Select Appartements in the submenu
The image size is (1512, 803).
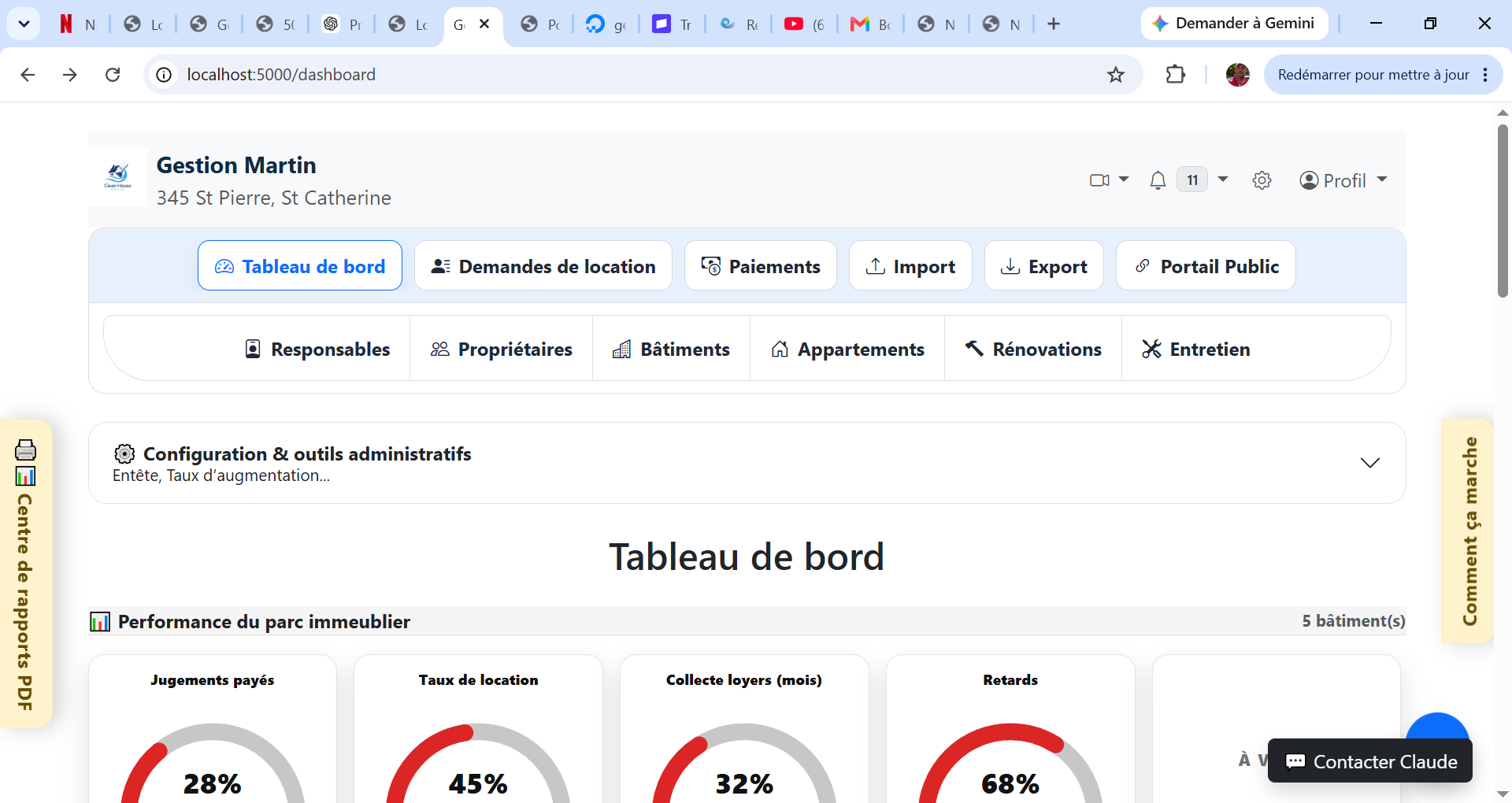point(847,349)
